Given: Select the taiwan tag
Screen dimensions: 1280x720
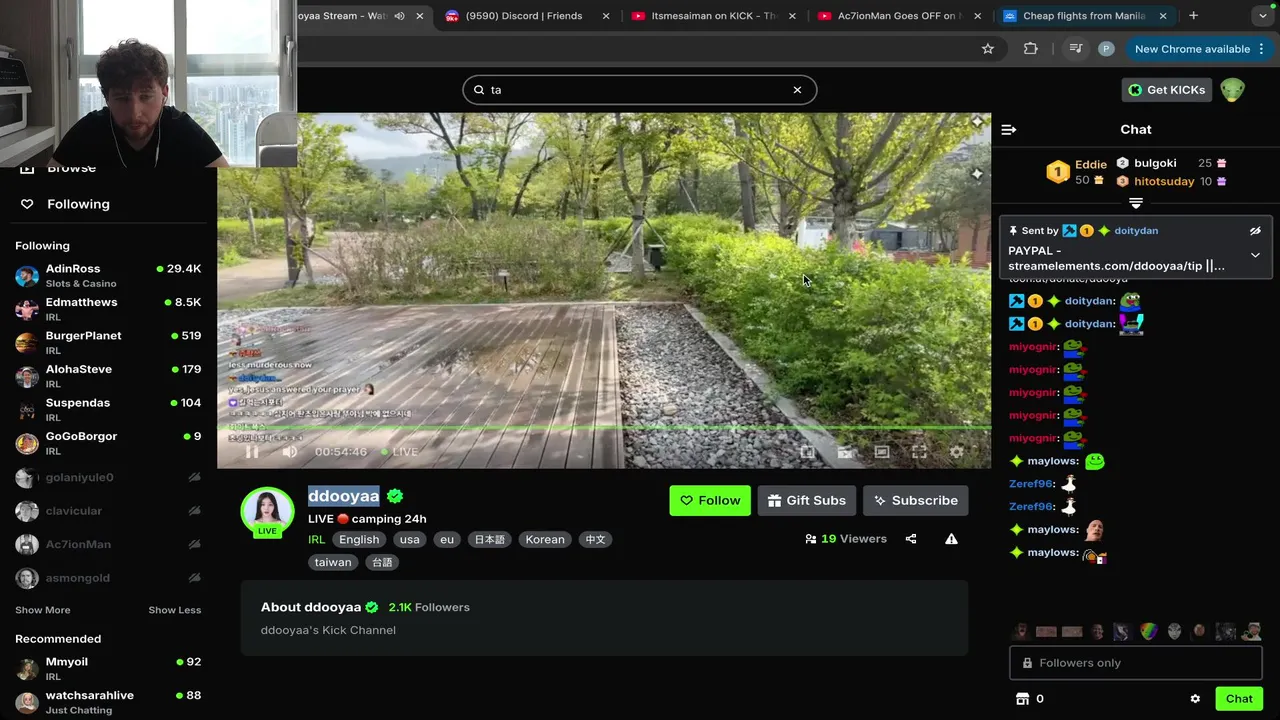Looking at the screenshot, I should click(333, 562).
